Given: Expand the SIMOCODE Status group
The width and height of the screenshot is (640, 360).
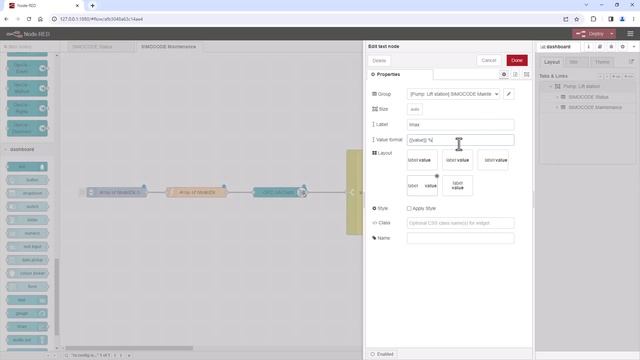Looking at the screenshot, I should coord(557,97).
